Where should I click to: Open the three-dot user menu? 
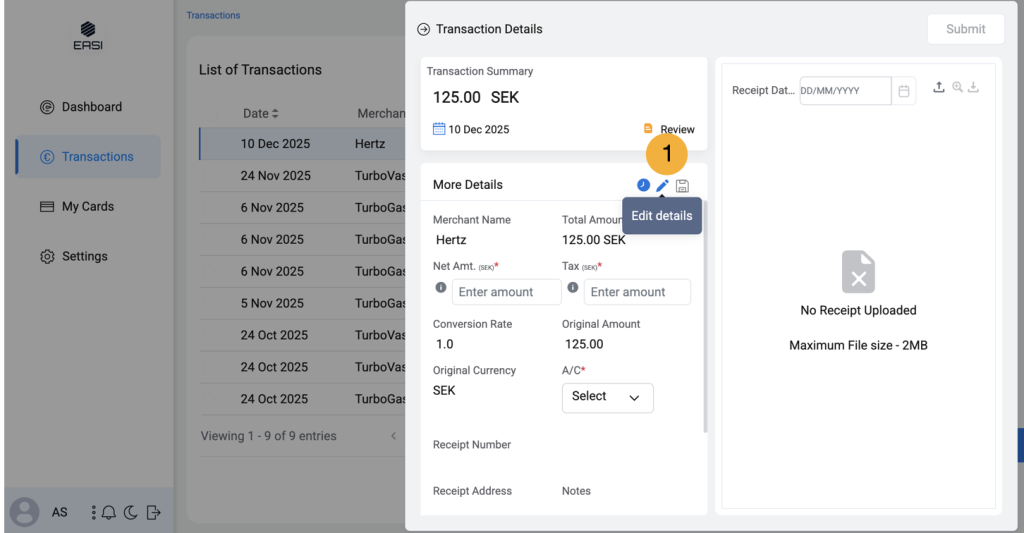[x=94, y=513]
